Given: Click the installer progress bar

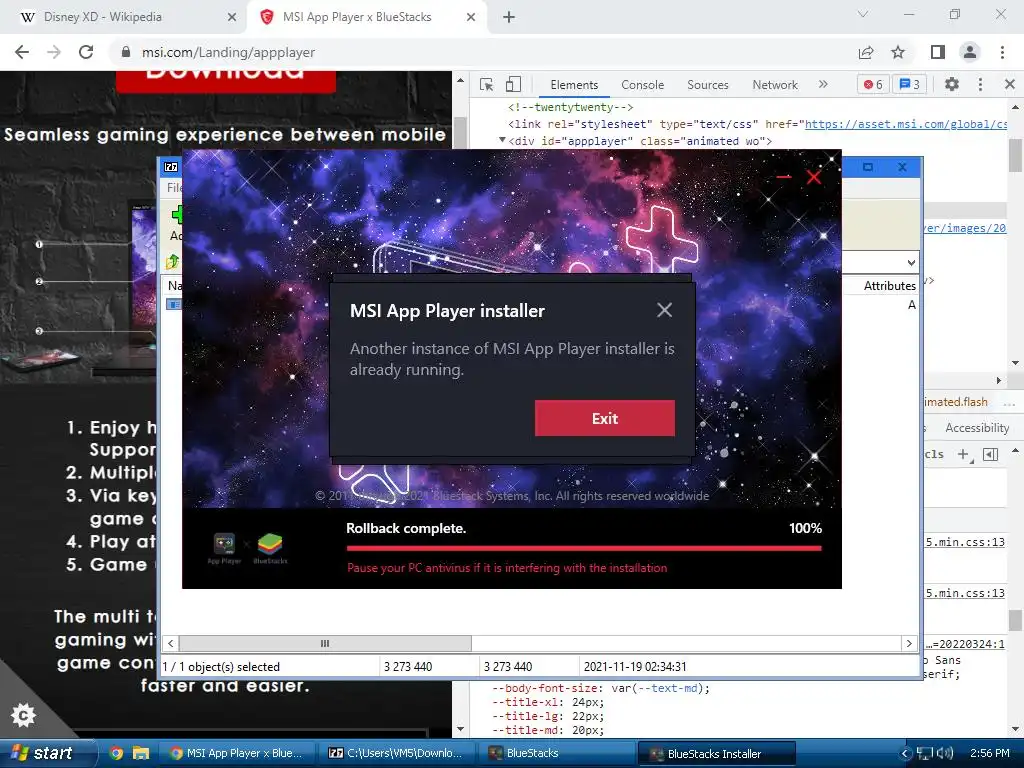Looking at the screenshot, I should 583,549.
